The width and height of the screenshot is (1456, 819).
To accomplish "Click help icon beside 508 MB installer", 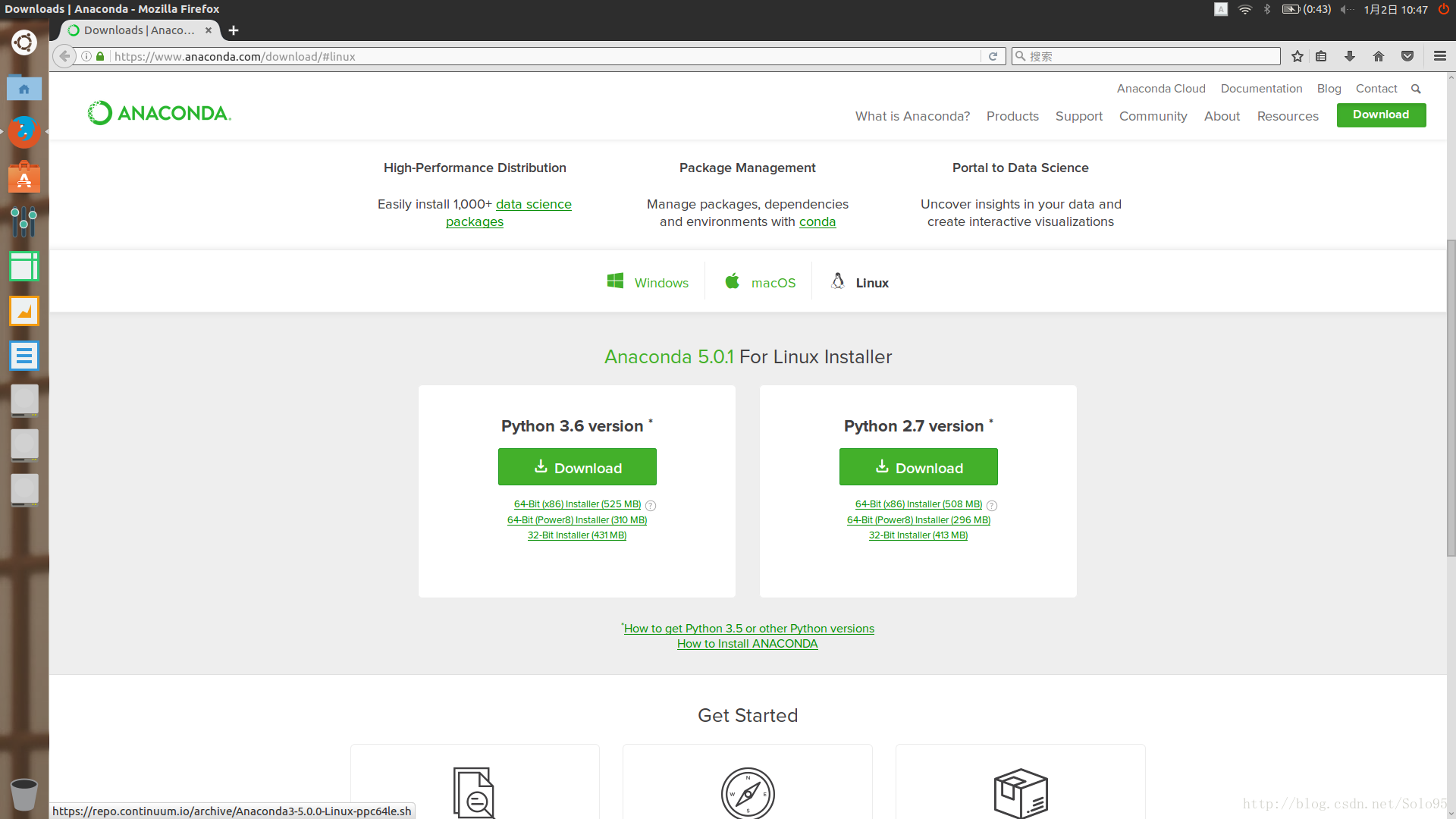I will (x=992, y=506).
